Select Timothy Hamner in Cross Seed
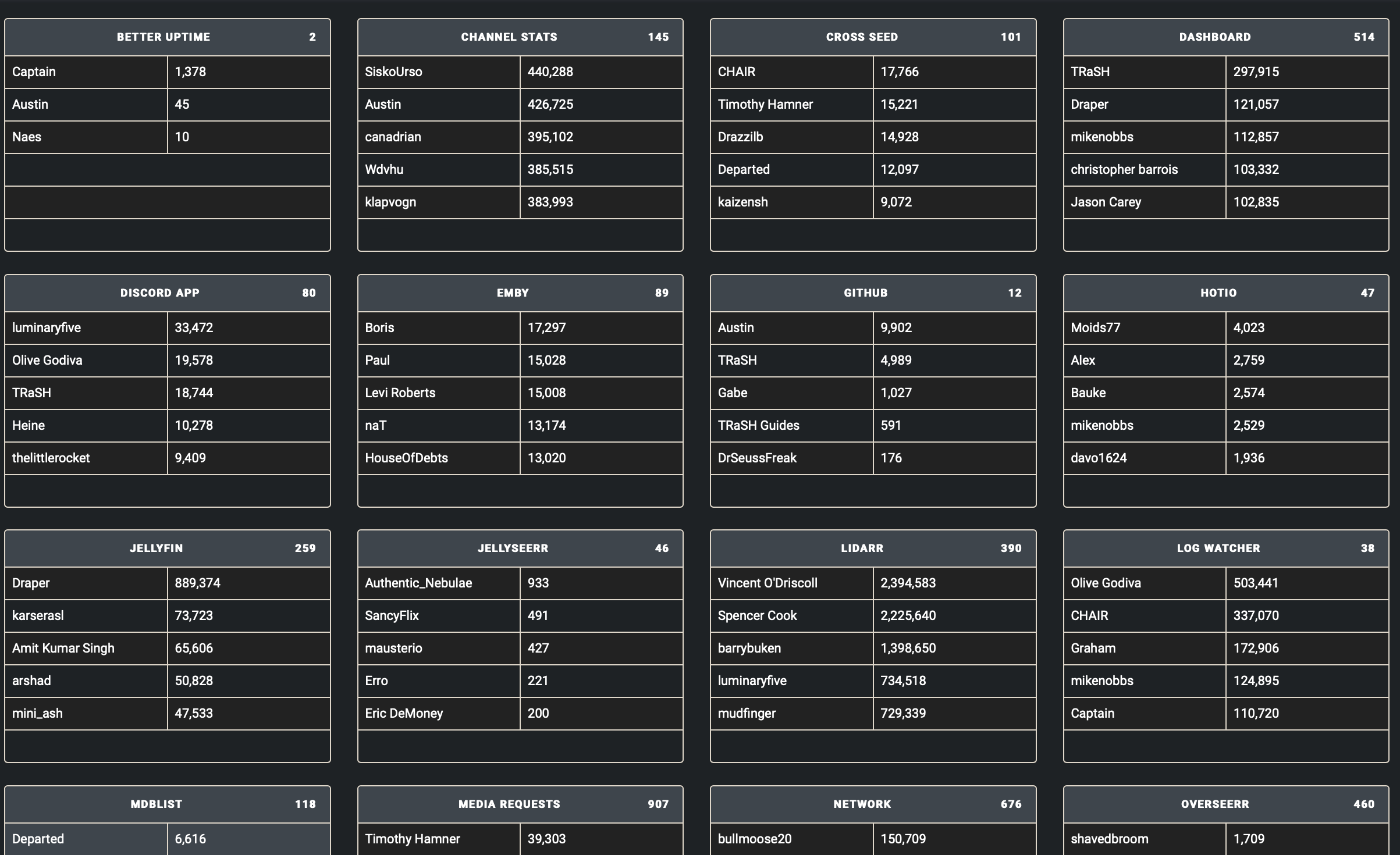The width and height of the screenshot is (1400, 855). coord(765,104)
